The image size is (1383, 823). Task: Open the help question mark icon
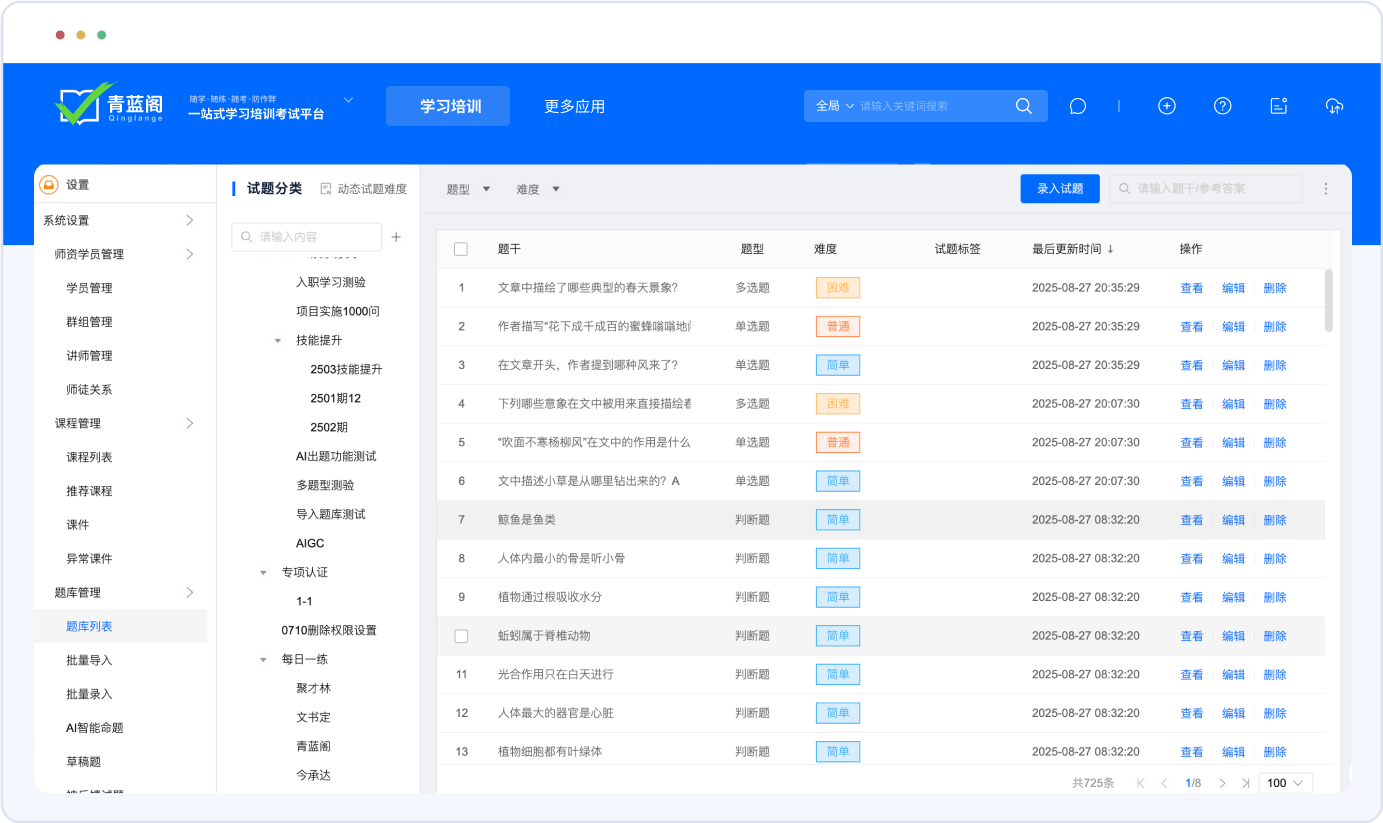[1222, 106]
